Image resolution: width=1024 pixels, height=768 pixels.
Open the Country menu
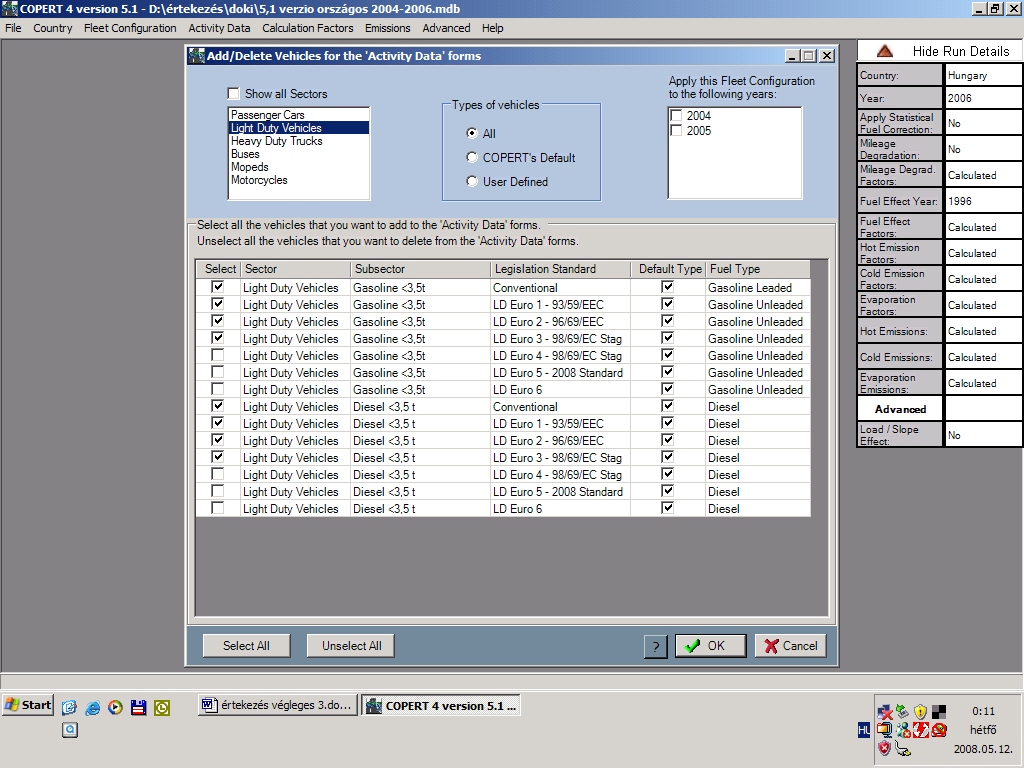(x=53, y=28)
